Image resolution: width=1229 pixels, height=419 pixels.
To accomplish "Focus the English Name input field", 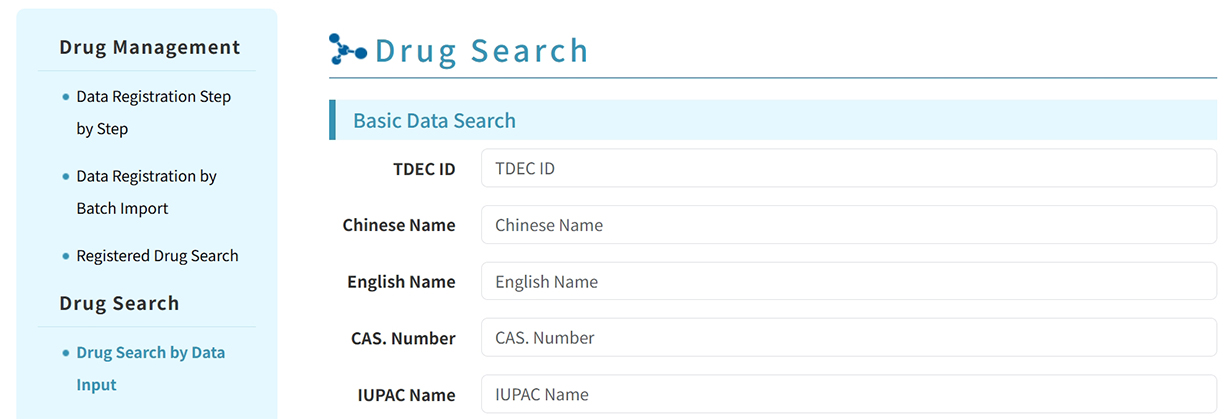I will (x=849, y=281).
